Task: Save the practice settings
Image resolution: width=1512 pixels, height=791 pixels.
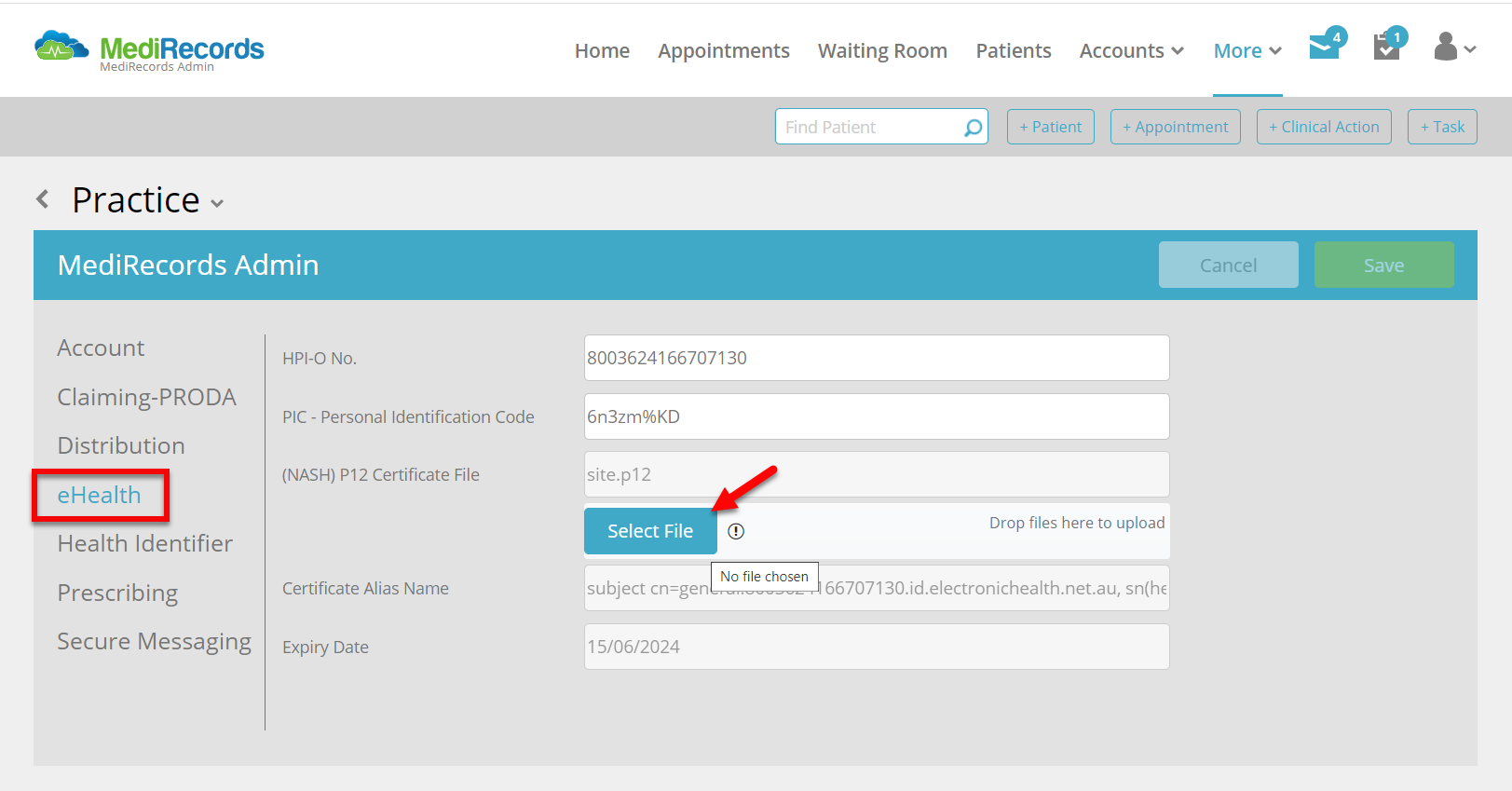Action: (x=1383, y=265)
